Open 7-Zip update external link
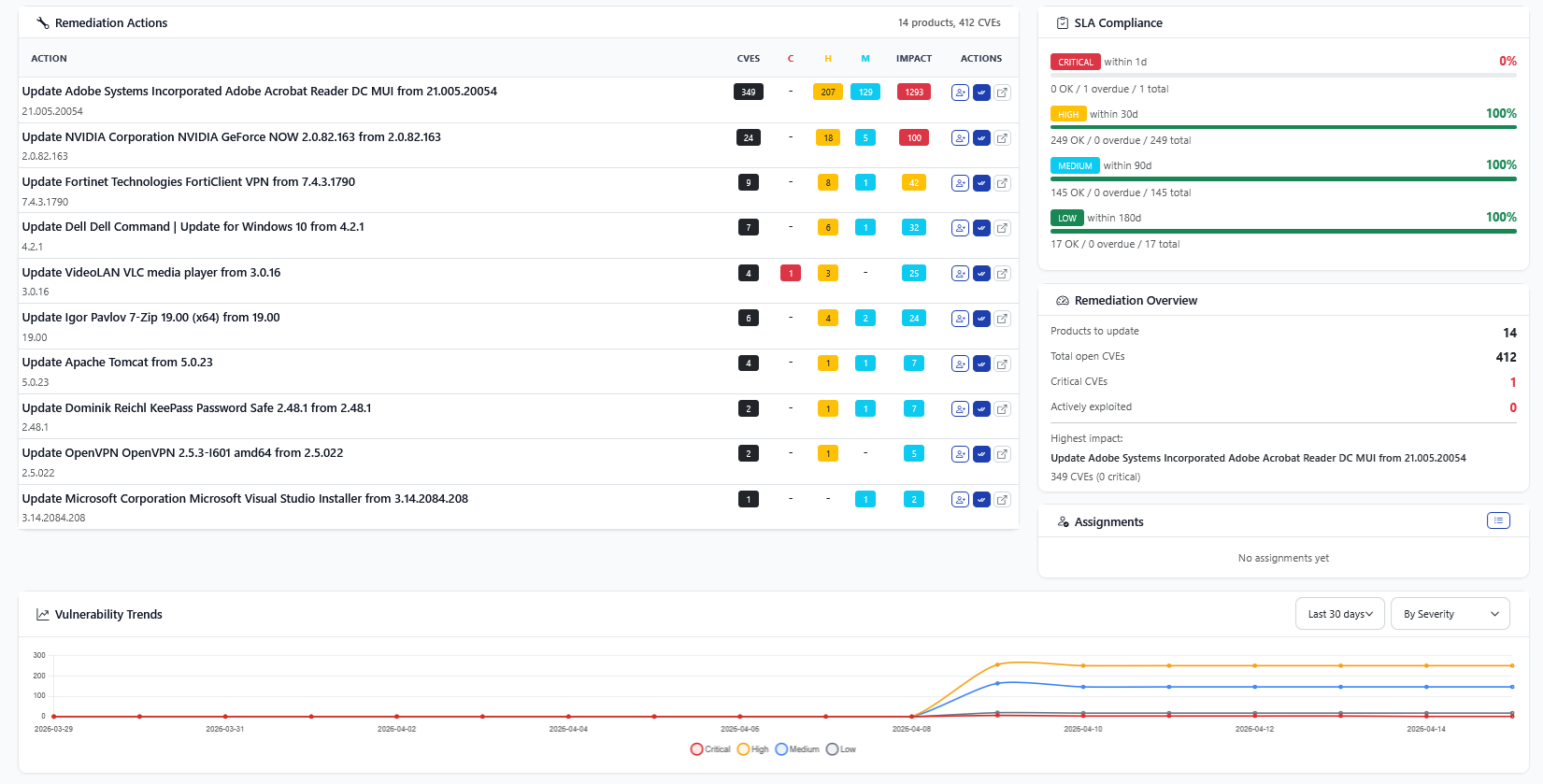1543x784 pixels. (x=1003, y=319)
